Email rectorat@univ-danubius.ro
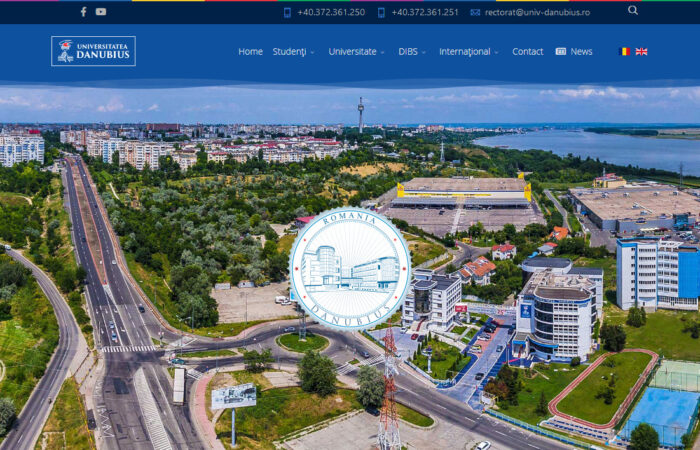The height and width of the screenshot is (450, 700). pyautogui.click(x=538, y=12)
